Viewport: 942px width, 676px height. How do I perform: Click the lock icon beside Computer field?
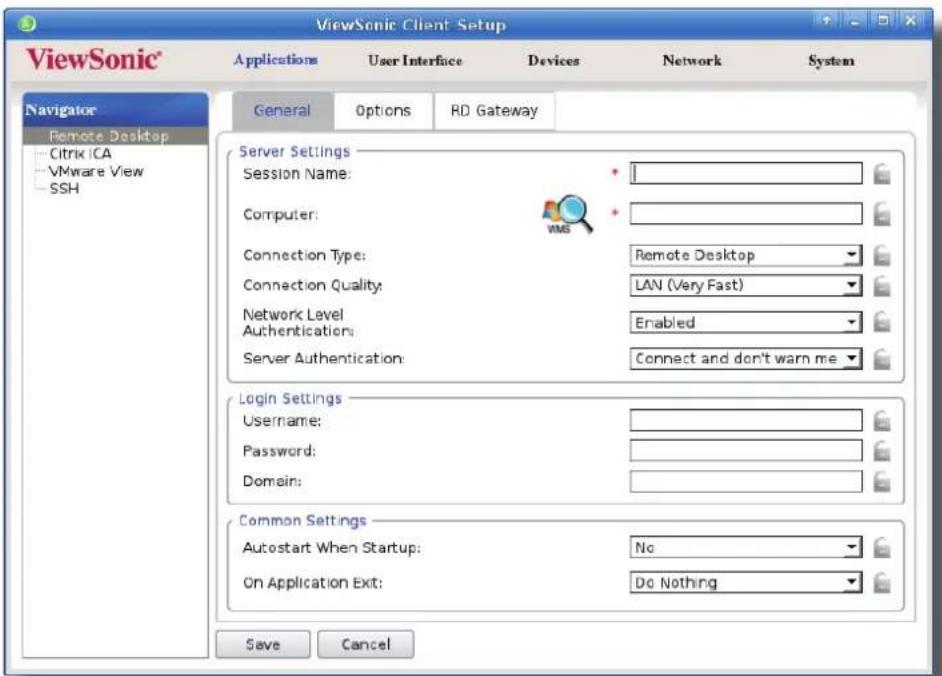pos(881,215)
